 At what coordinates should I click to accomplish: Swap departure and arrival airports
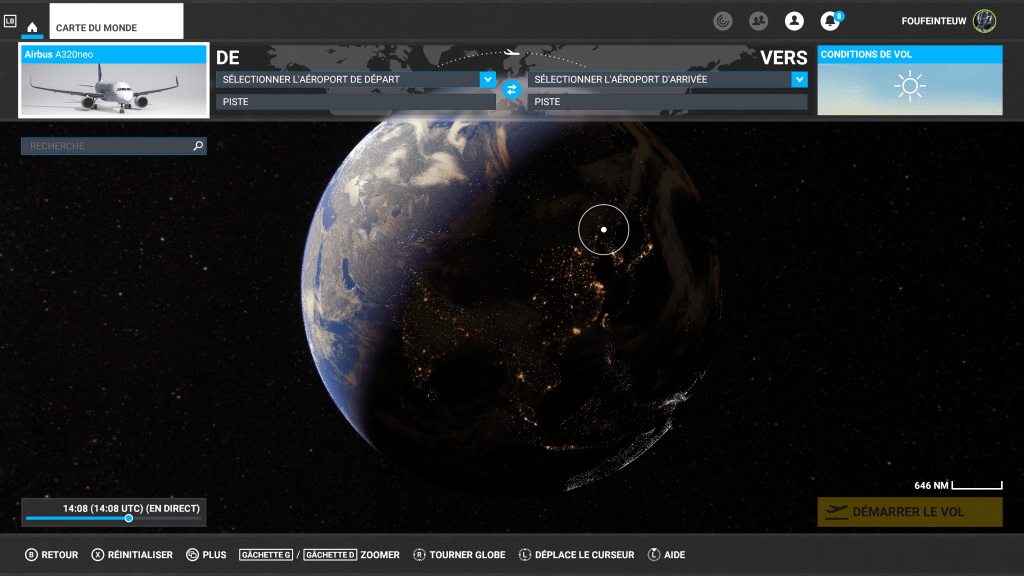pyautogui.click(x=512, y=89)
